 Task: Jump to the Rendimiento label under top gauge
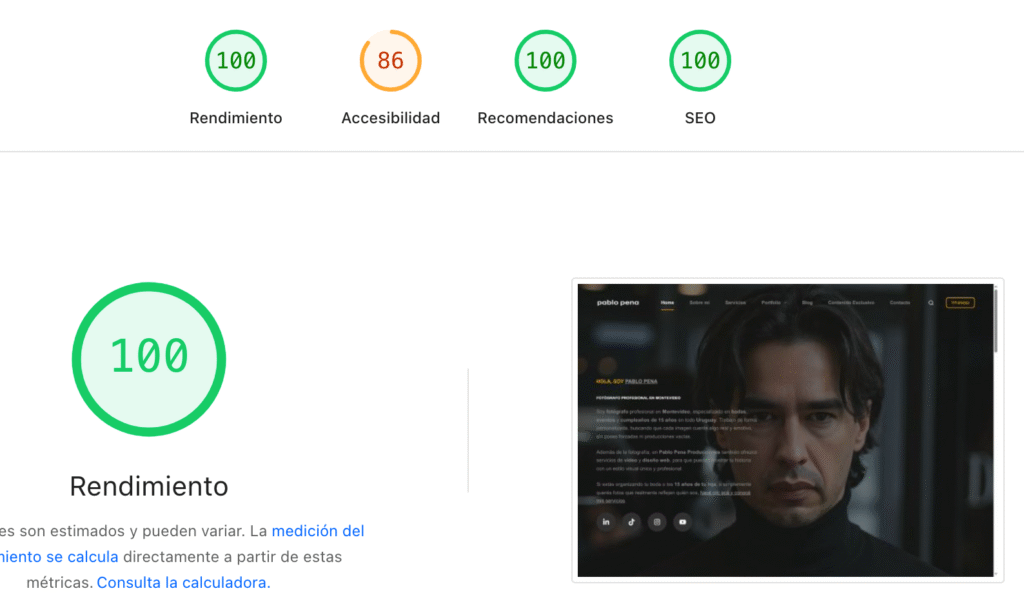236,118
